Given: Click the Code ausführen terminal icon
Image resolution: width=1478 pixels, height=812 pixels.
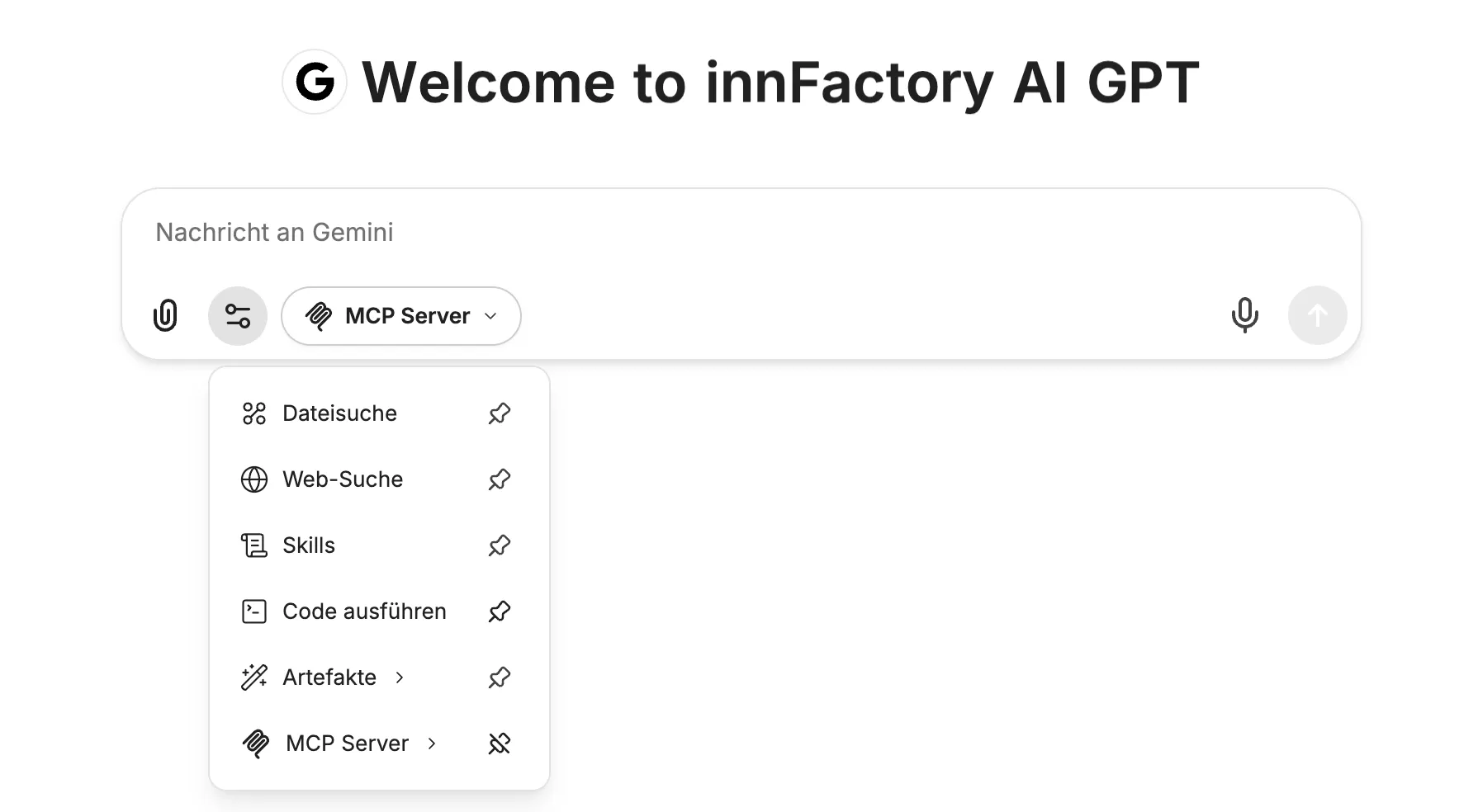Looking at the screenshot, I should pyautogui.click(x=254, y=611).
